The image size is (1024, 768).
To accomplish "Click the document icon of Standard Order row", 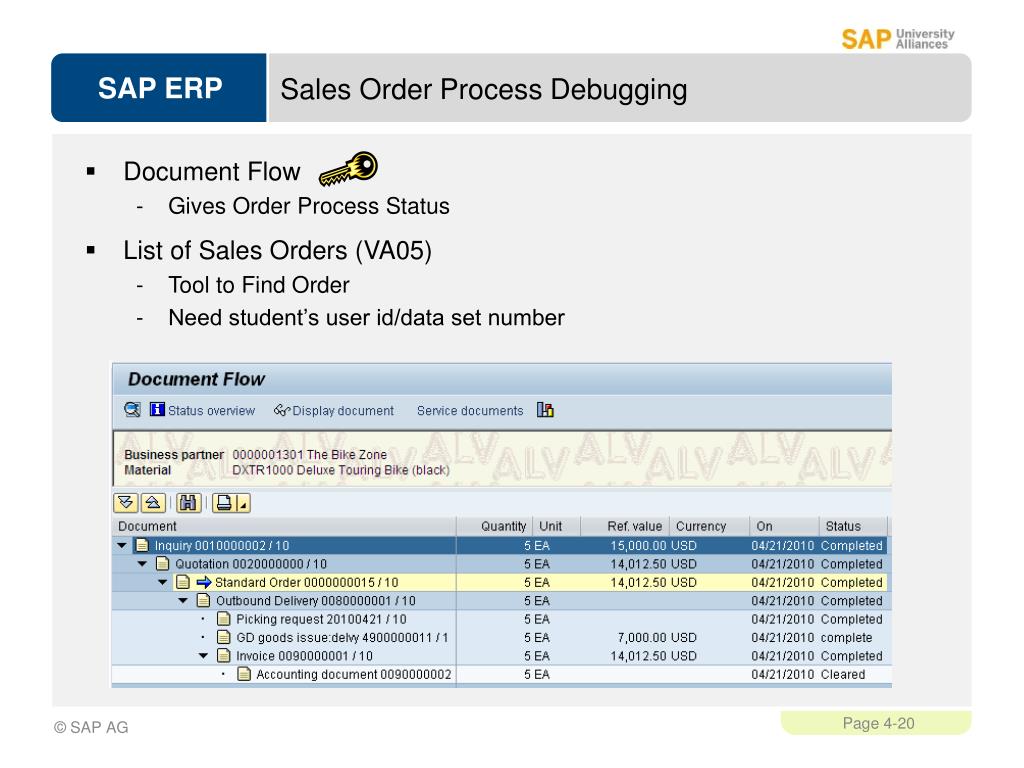I will [x=183, y=582].
